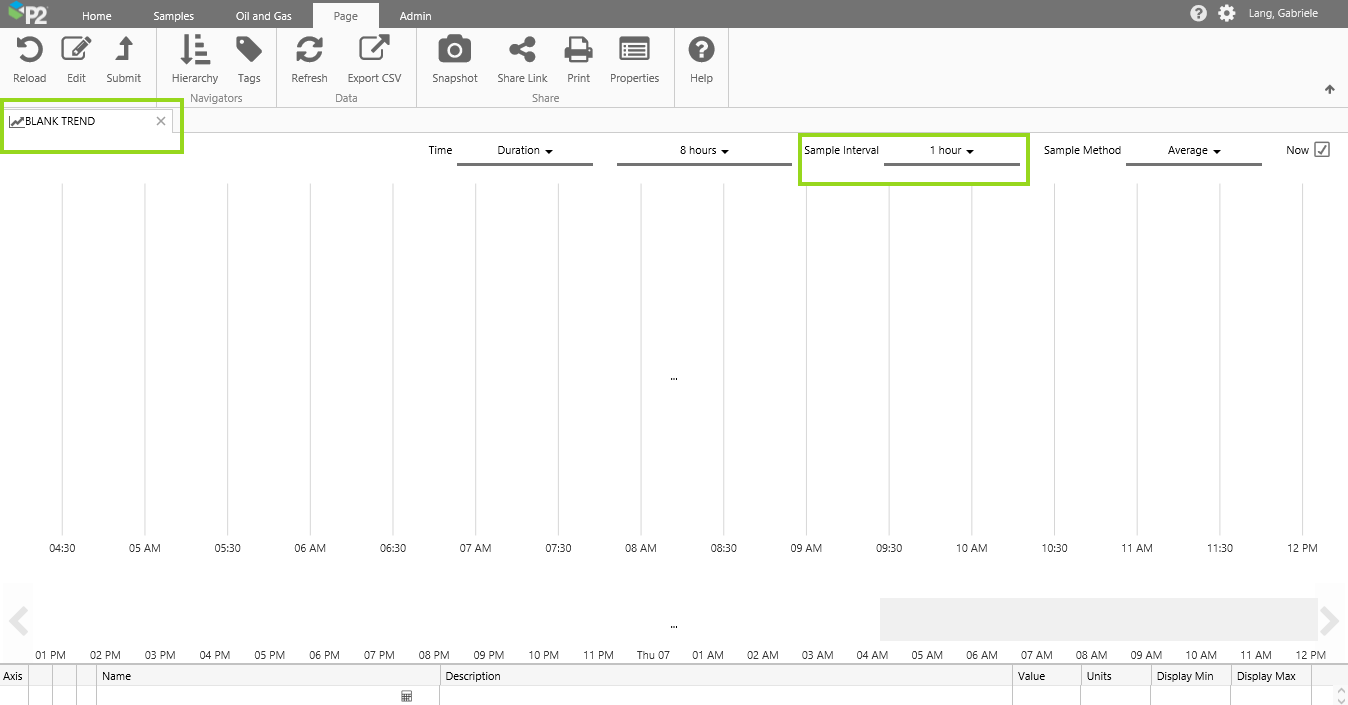Viewport: 1348px width, 705px height.
Task: Change the Sample Interval 1 hour dropdown
Action: 951,151
